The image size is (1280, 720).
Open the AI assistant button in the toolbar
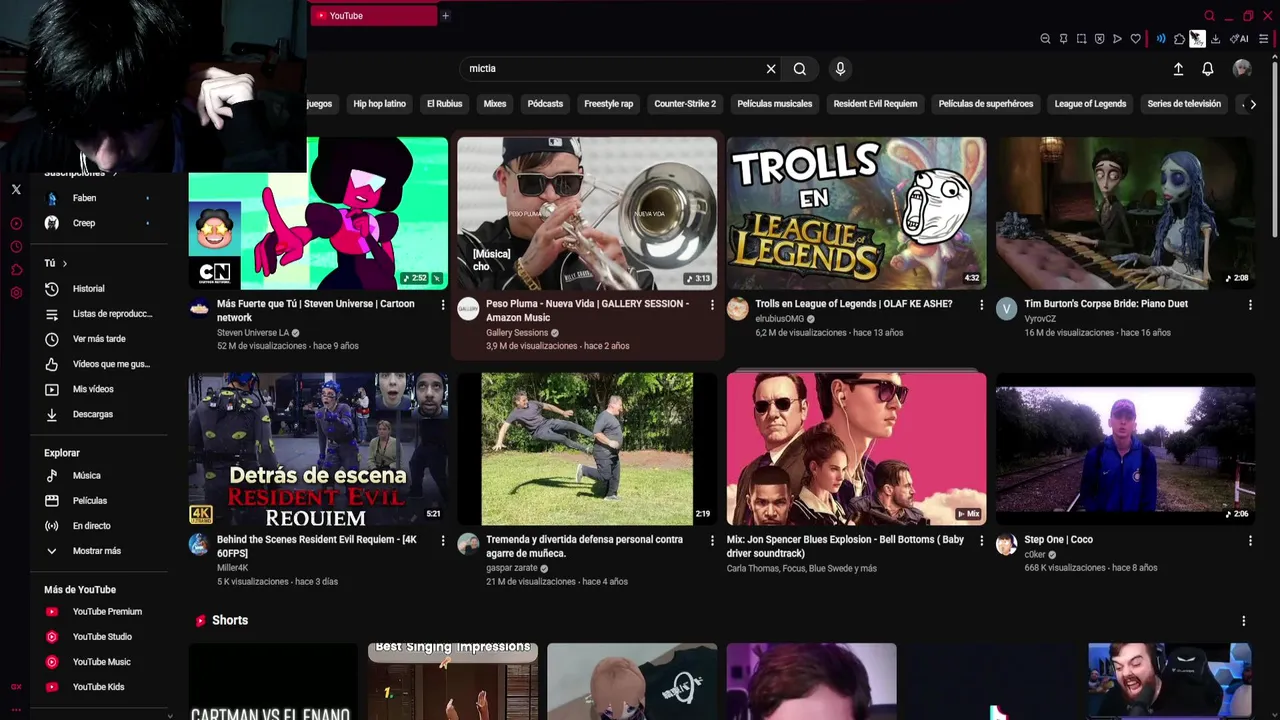point(1239,39)
